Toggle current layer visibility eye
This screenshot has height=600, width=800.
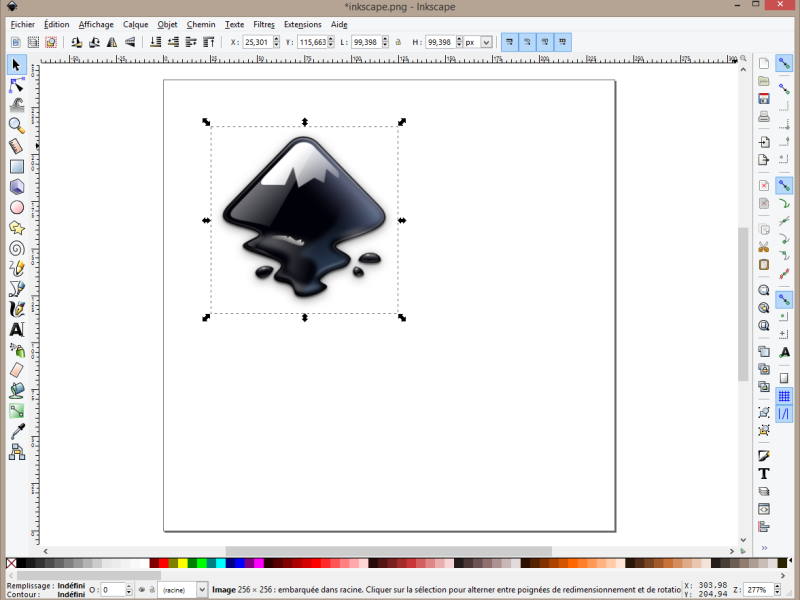(142, 590)
